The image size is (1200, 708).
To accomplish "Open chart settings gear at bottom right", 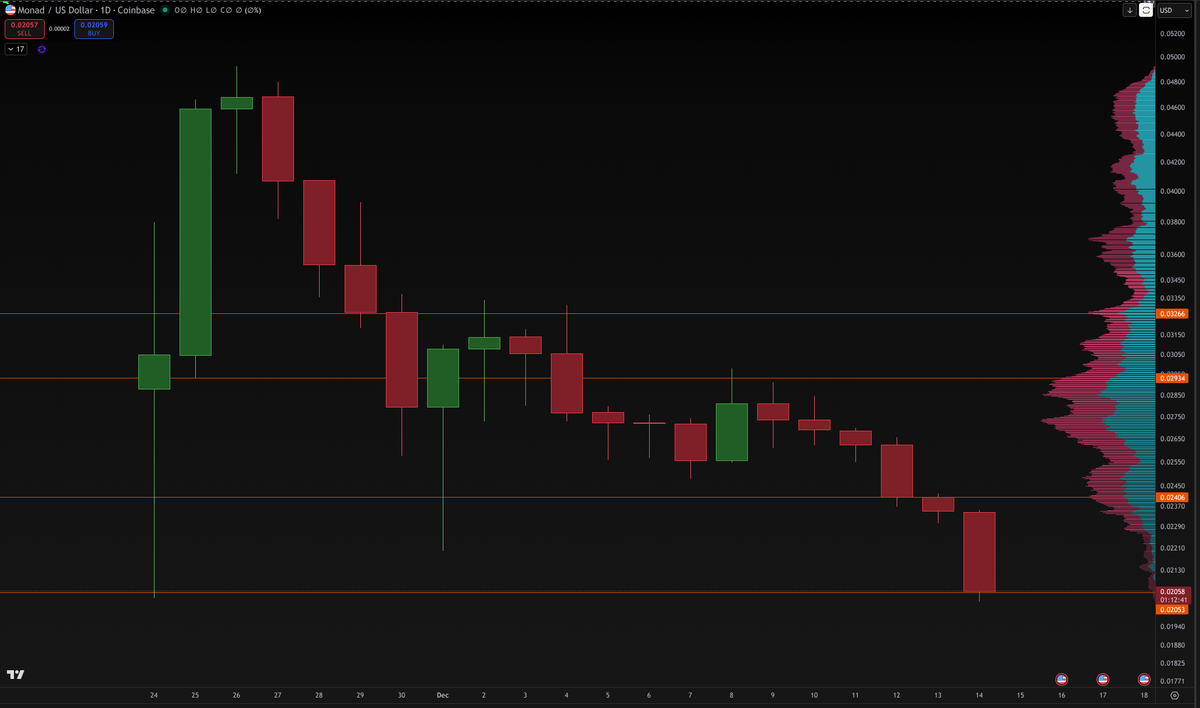I will (1174, 694).
